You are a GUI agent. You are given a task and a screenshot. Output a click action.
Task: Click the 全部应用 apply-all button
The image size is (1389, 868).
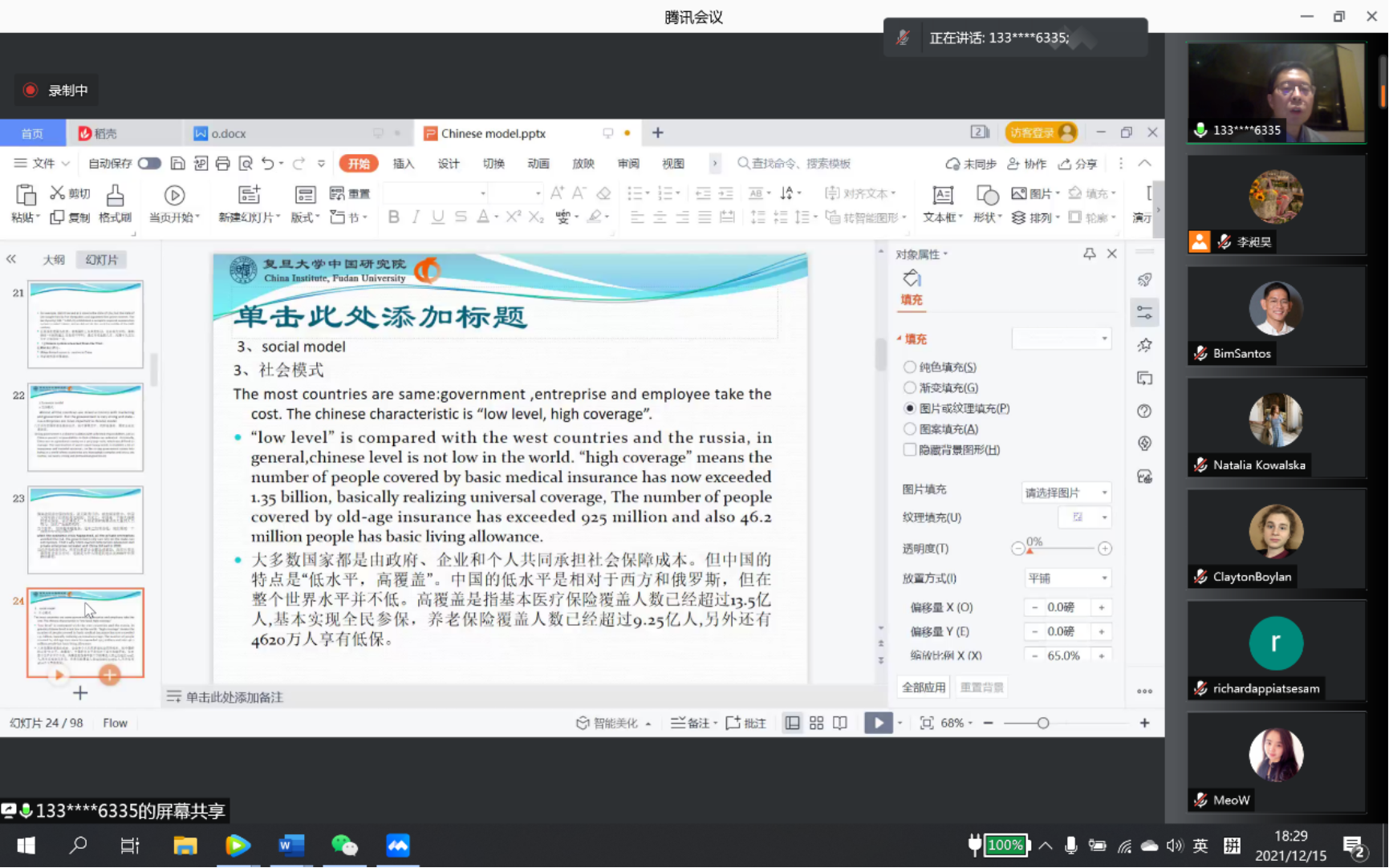(923, 686)
